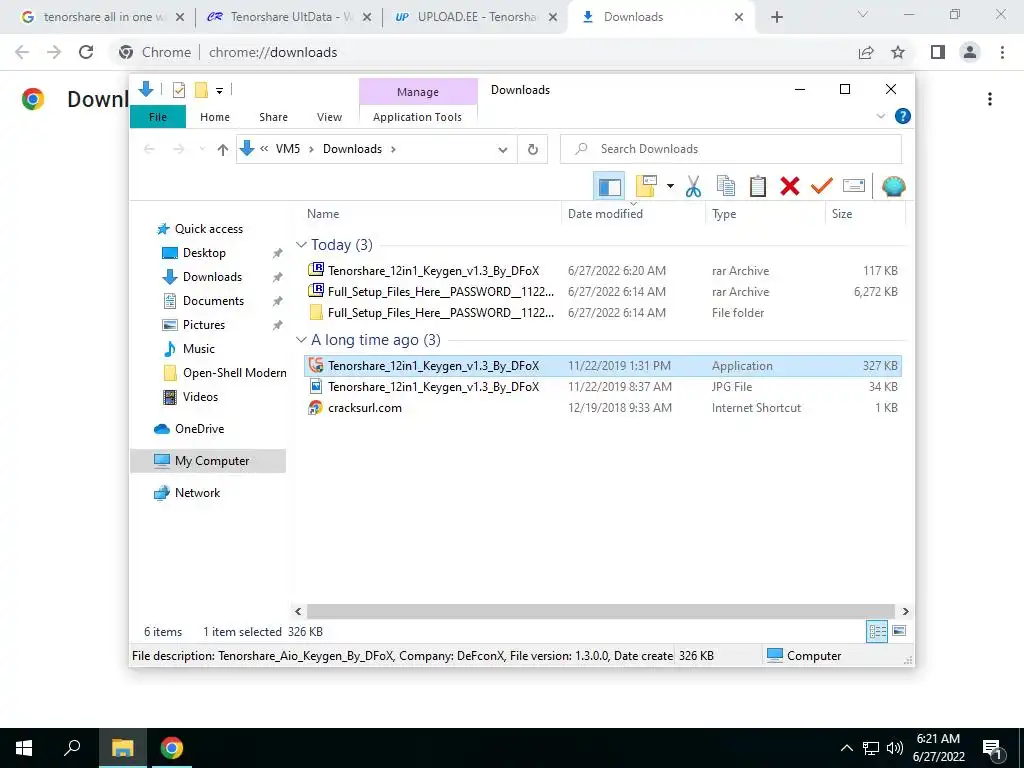Select OneDrive in the navigation pane
The image size is (1024, 768).
click(199, 429)
